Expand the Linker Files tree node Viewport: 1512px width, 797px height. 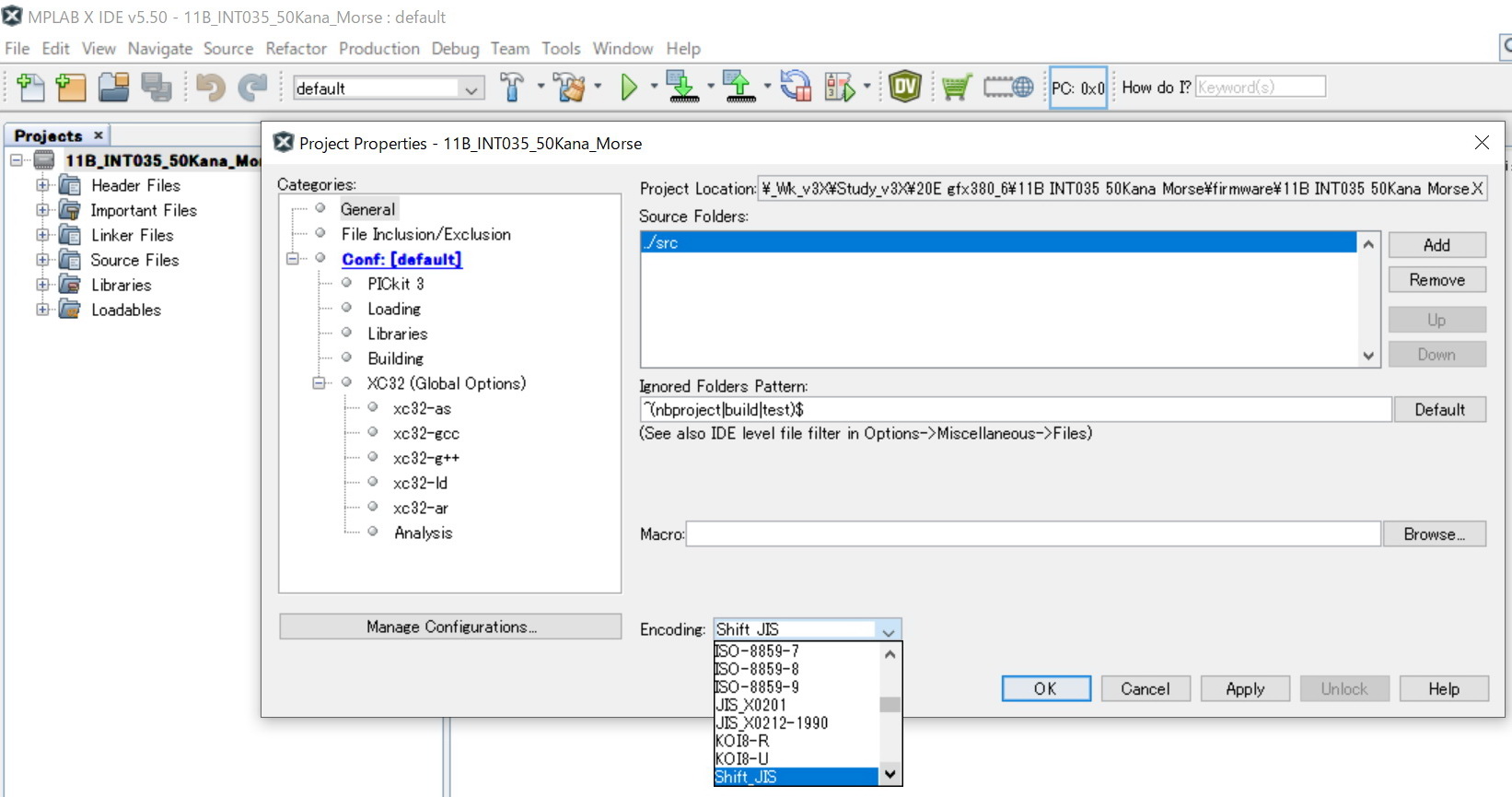(x=42, y=235)
